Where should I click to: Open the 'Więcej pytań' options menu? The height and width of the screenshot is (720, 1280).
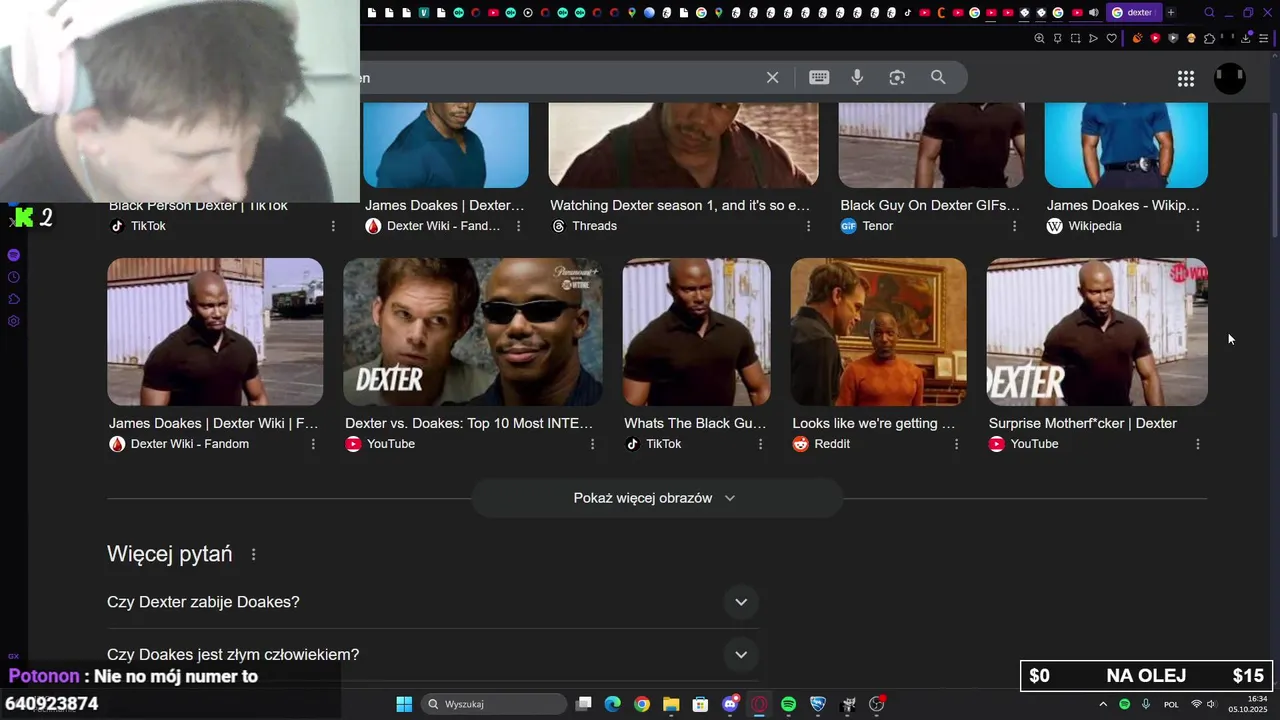point(253,554)
